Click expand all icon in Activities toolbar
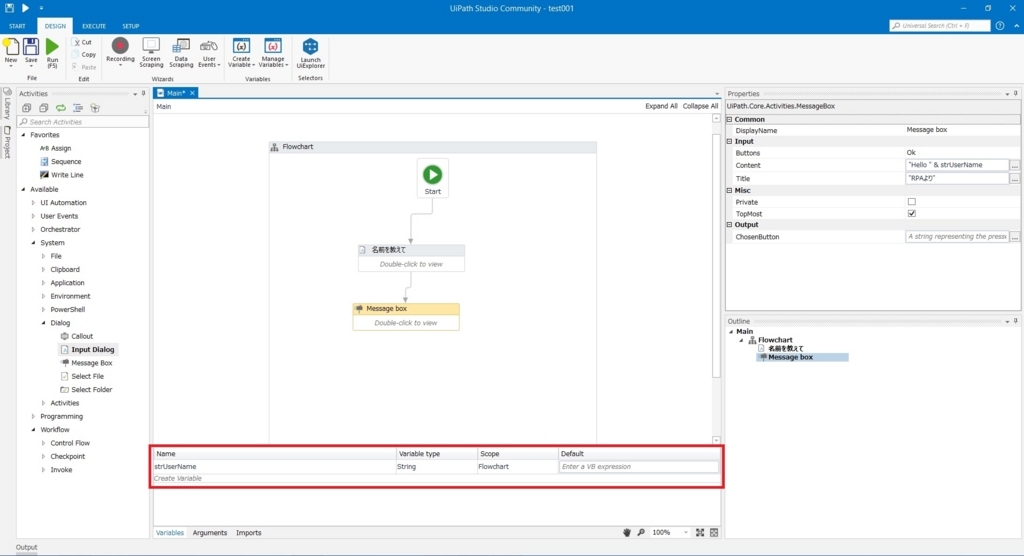The height and width of the screenshot is (556, 1024). tap(27, 108)
